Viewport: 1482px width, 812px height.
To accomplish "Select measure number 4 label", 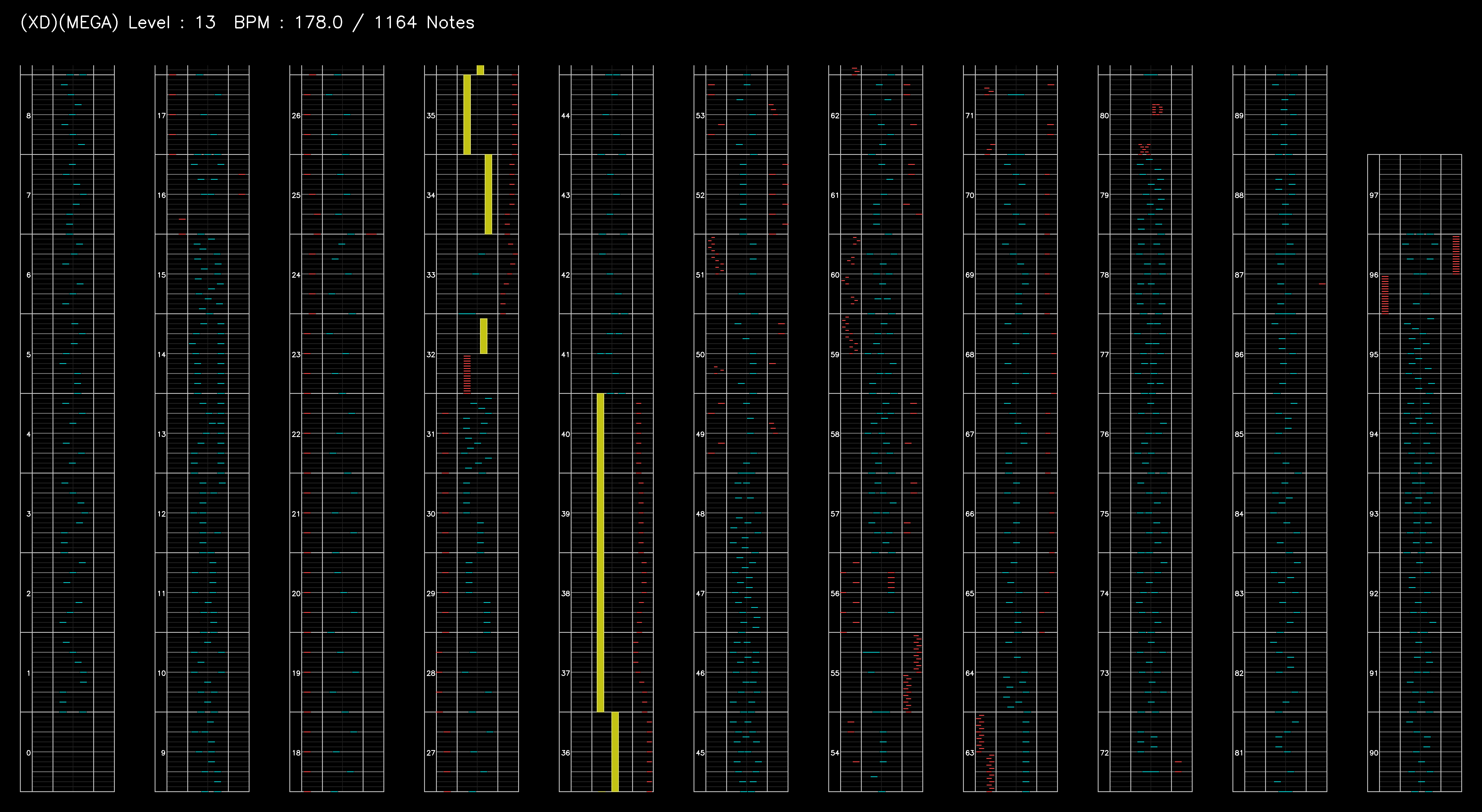I will click(x=28, y=434).
